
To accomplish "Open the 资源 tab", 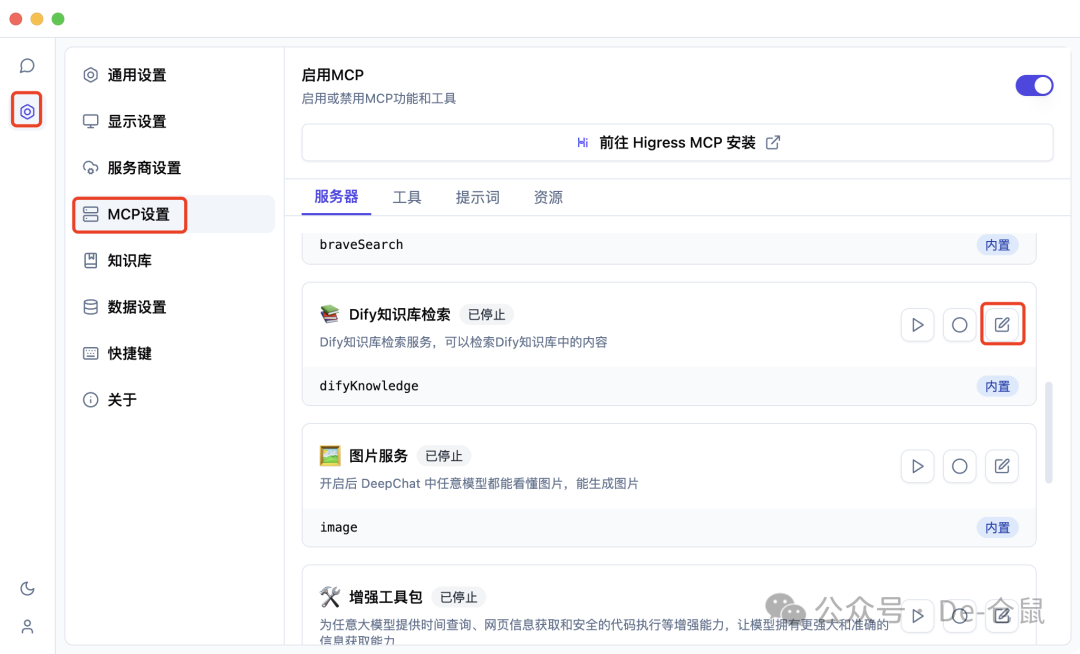I will (548, 197).
